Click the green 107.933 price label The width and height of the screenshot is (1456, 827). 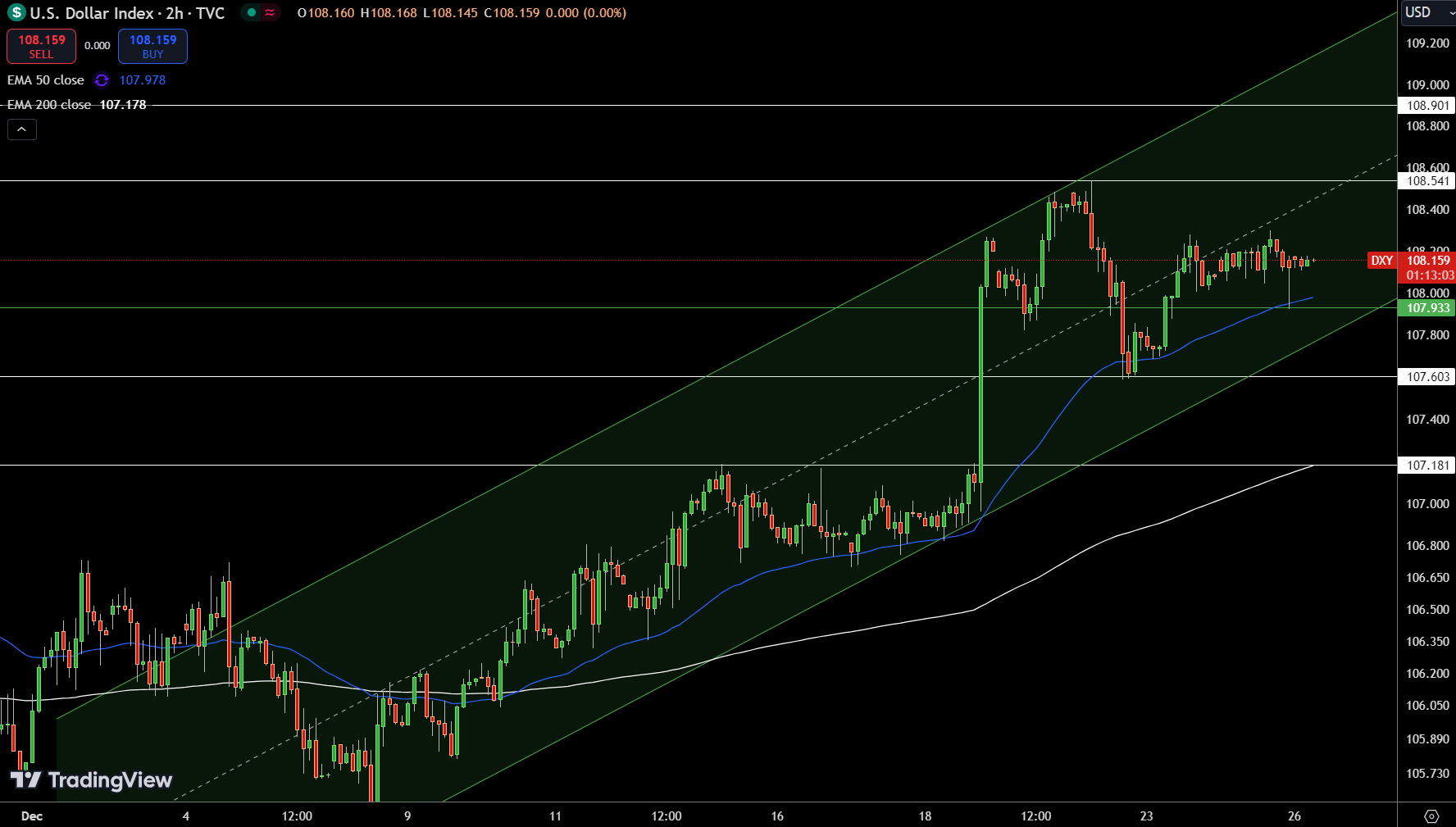point(1427,308)
